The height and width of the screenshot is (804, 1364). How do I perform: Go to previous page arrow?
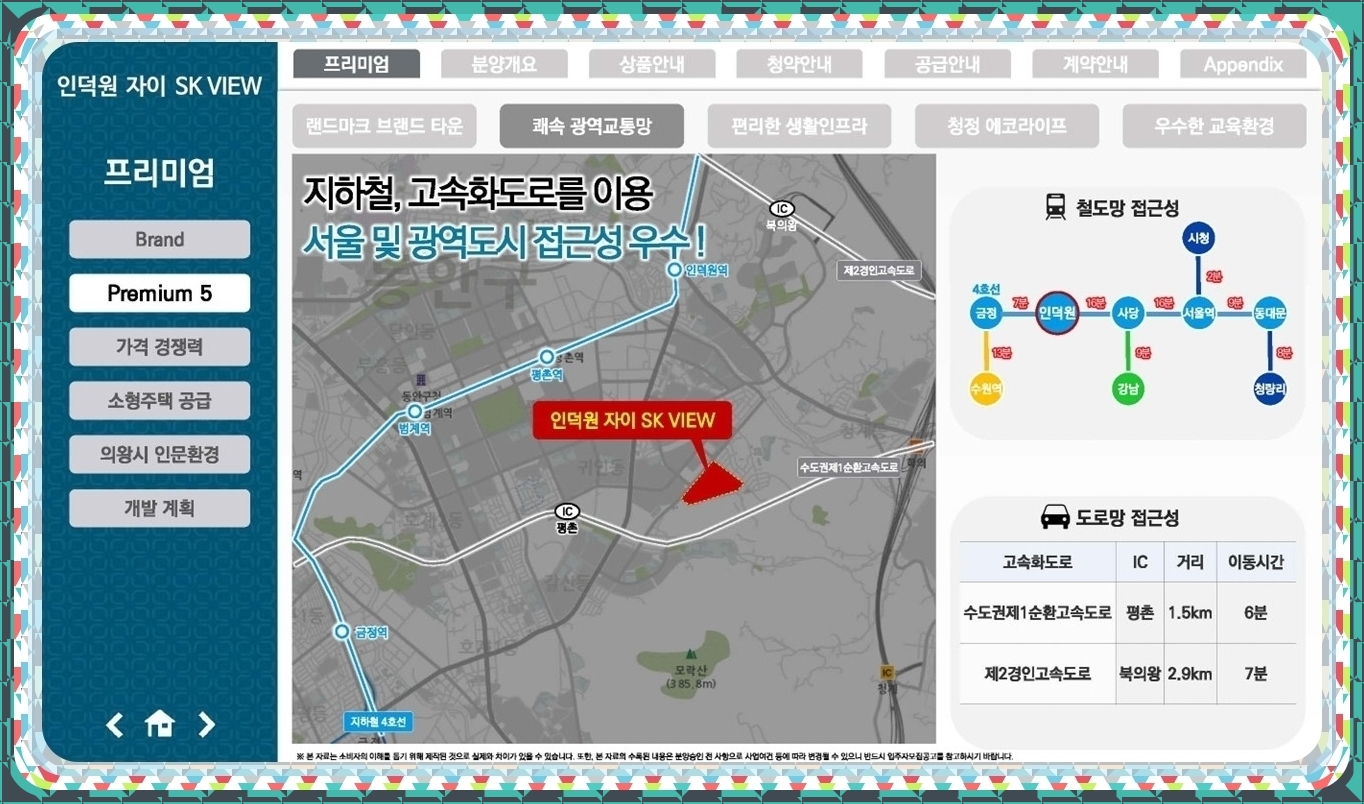coord(115,724)
